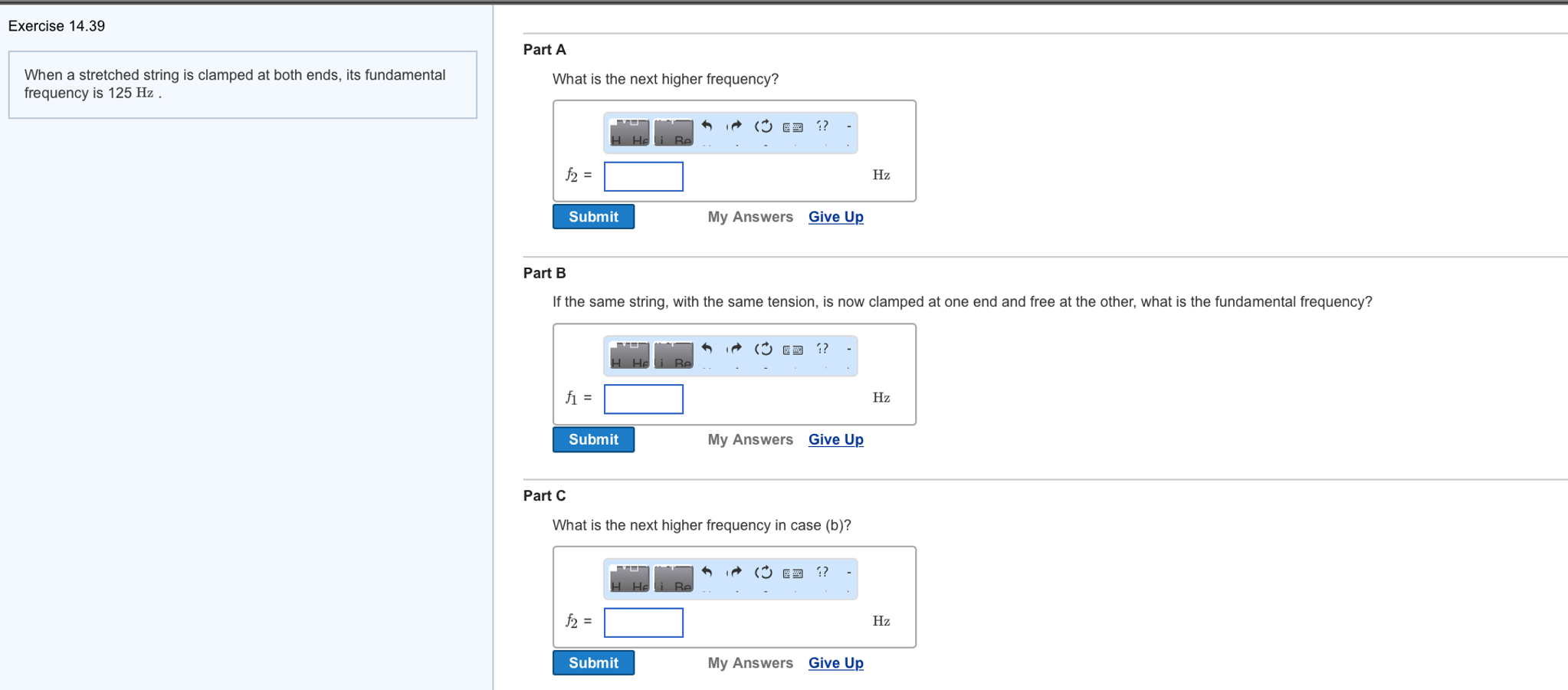
Task: Focus the f2 answer field in Part A
Action: click(643, 176)
